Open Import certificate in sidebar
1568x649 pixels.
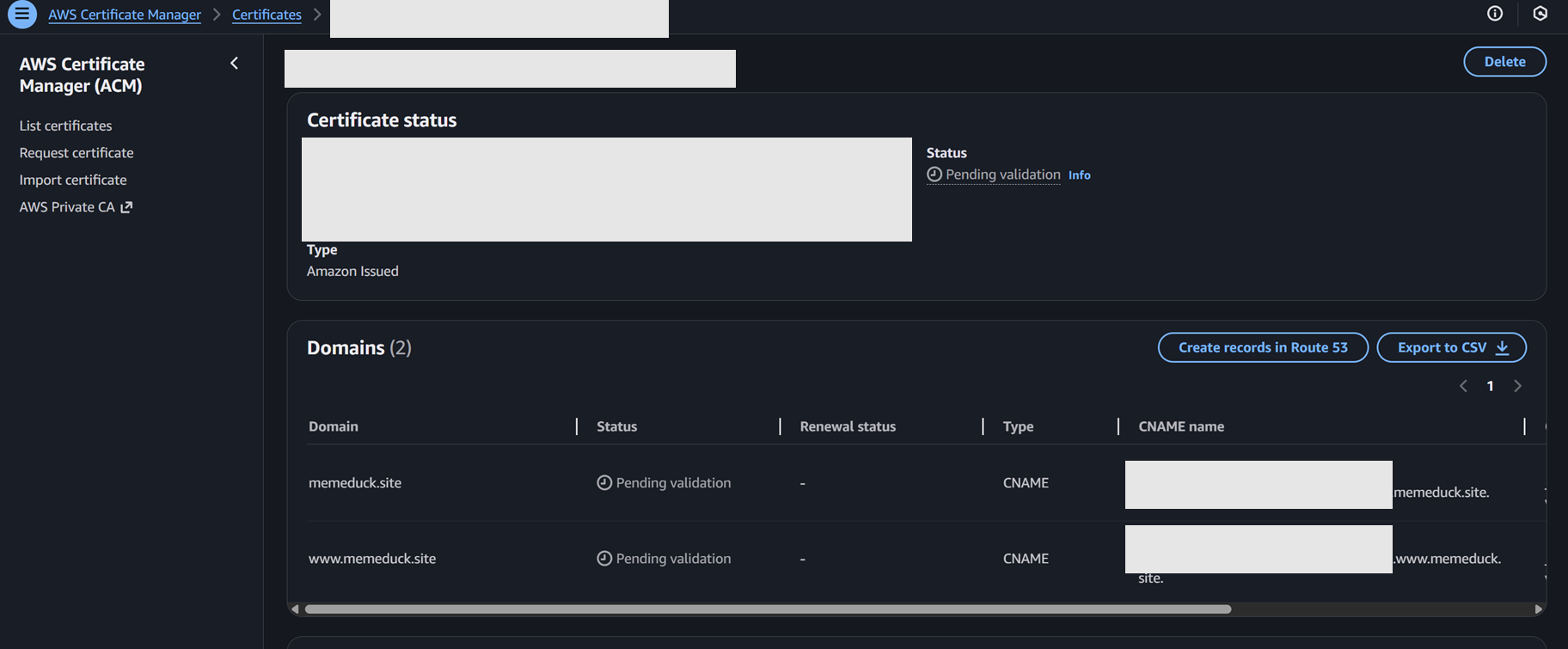73,180
